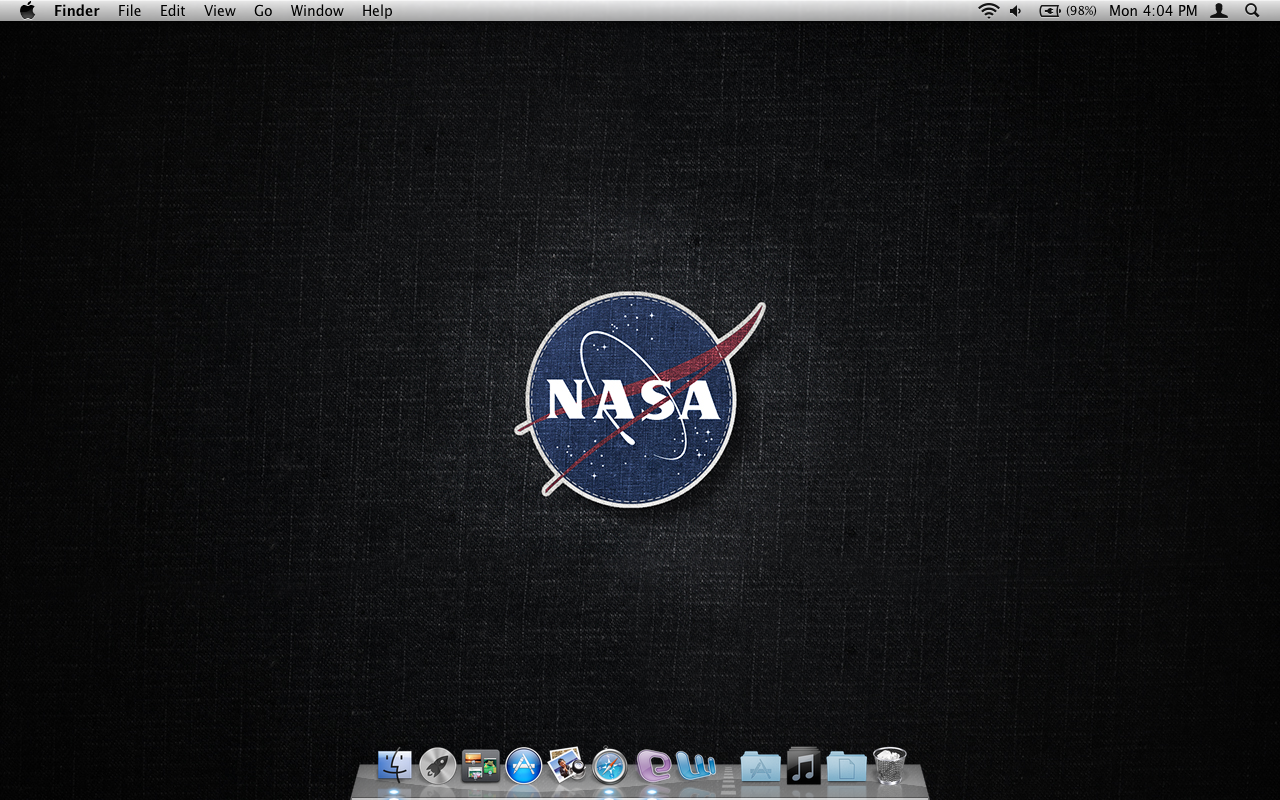The width and height of the screenshot is (1280, 800).
Task: Open the user account menu icon
Action: click(x=1219, y=11)
